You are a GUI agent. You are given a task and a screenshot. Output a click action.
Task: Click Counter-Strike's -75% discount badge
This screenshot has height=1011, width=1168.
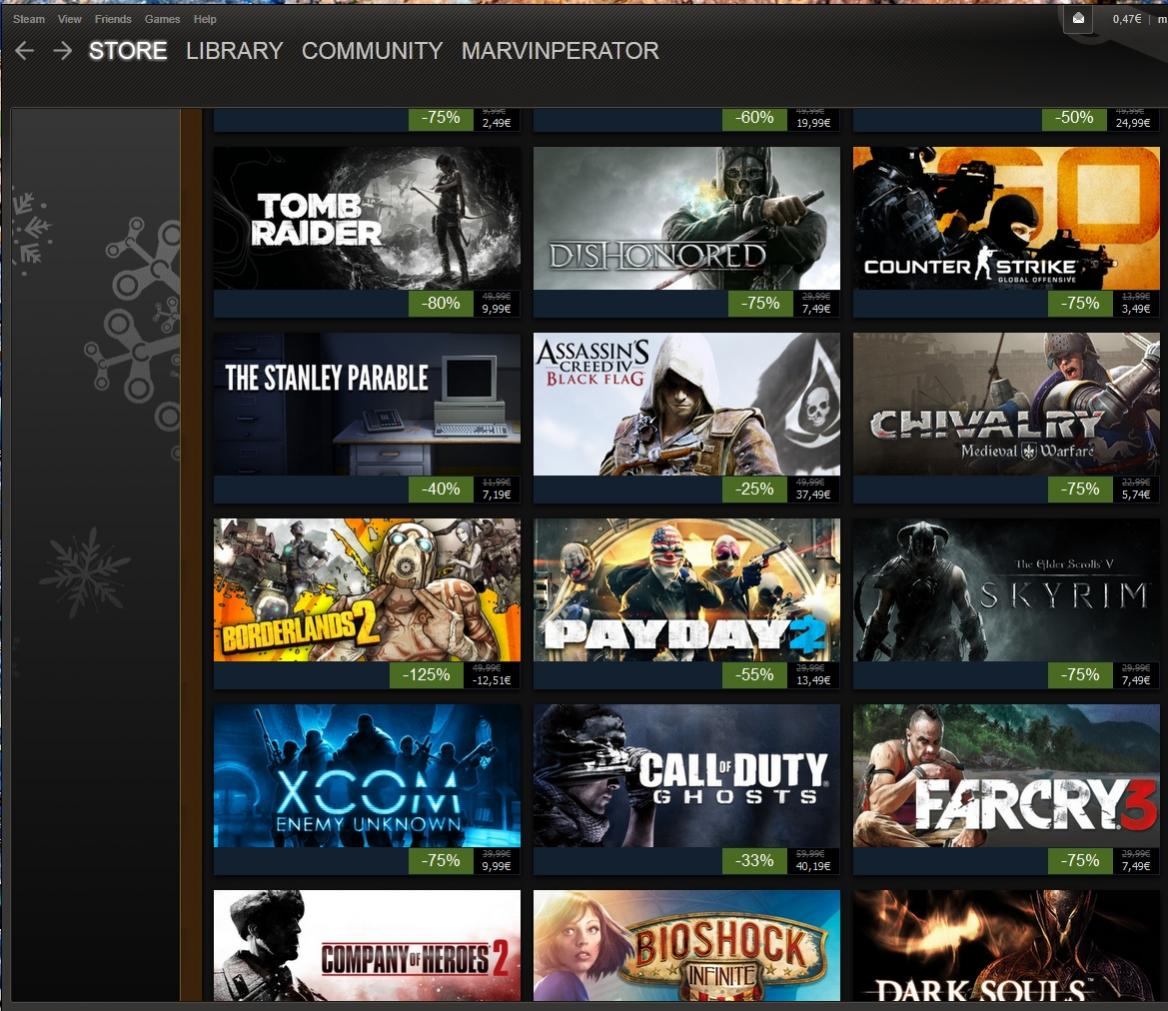[1079, 303]
